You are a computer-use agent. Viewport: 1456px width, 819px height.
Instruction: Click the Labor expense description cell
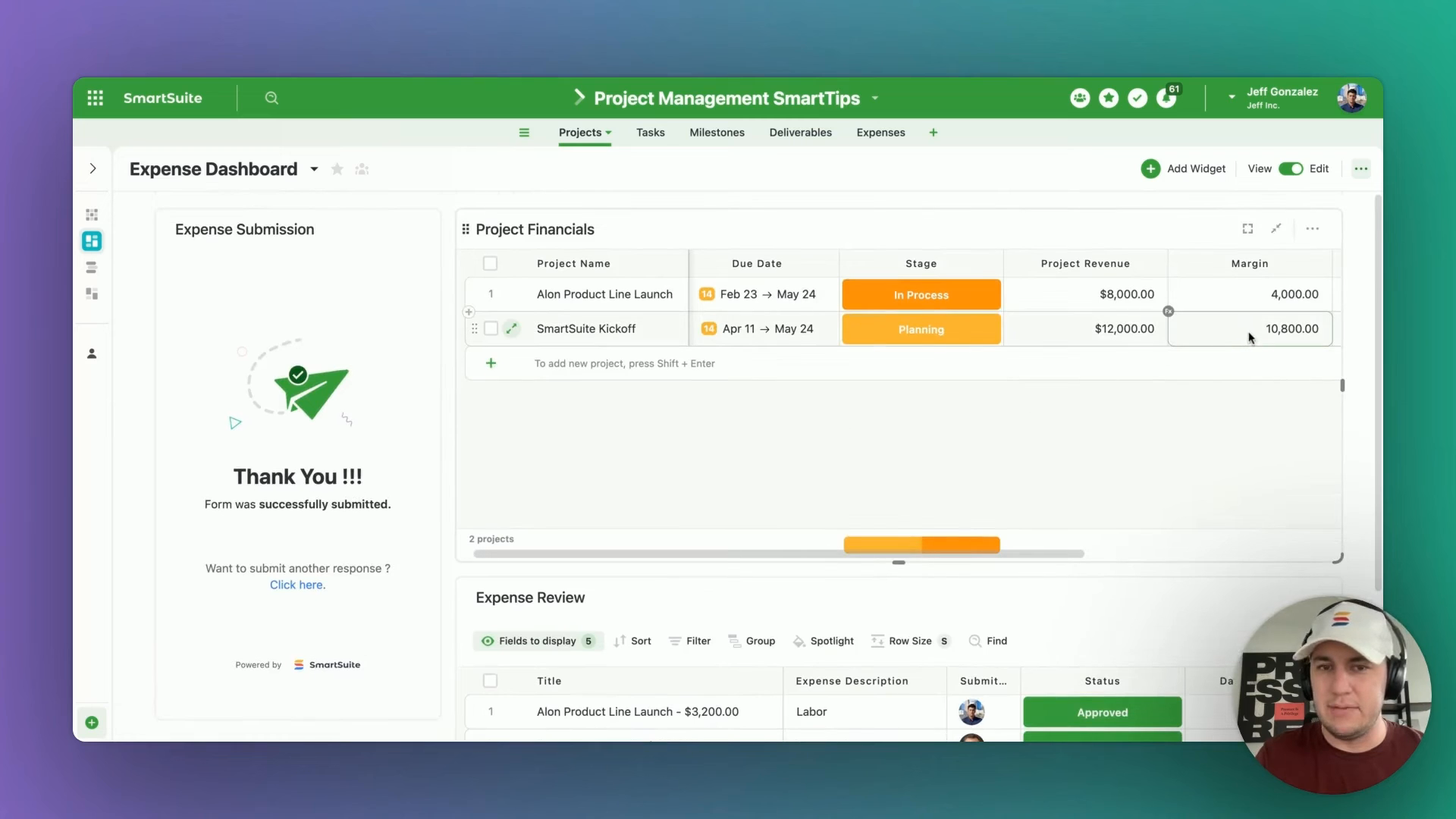point(864,711)
